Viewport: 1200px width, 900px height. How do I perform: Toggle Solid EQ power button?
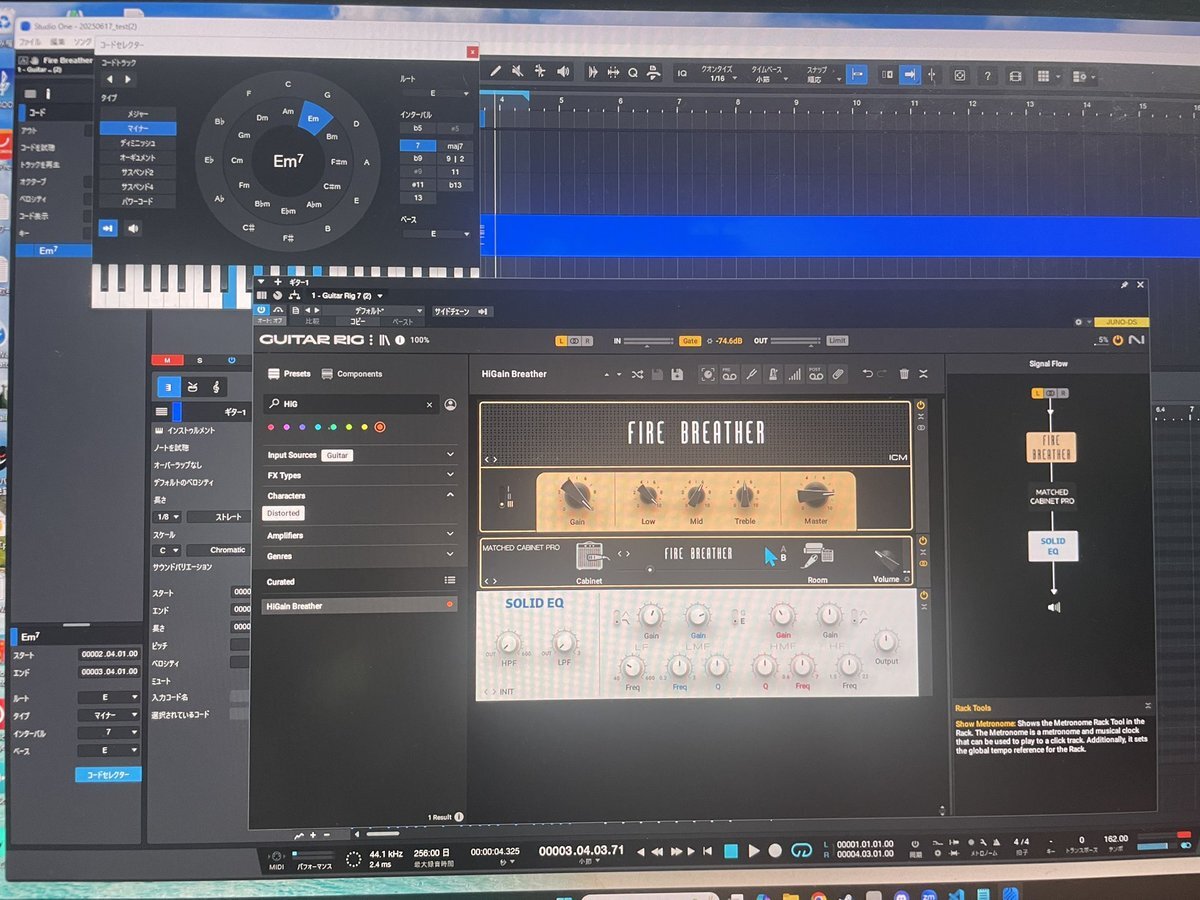[x=923, y=596]
